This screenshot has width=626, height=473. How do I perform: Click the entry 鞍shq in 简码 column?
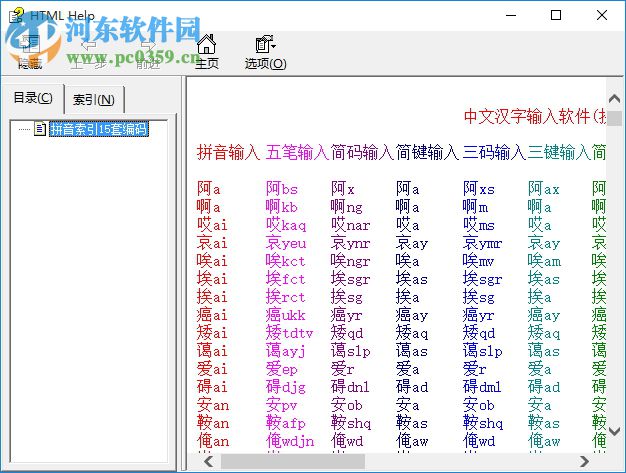(351, 423)
